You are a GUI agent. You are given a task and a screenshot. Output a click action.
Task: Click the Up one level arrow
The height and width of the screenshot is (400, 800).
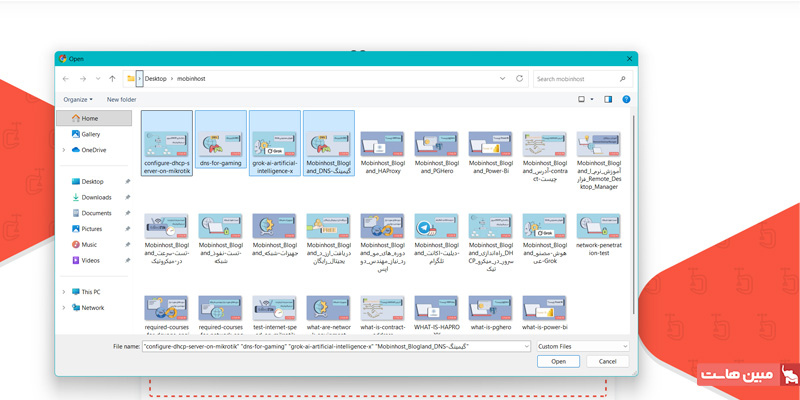[113, 78]
